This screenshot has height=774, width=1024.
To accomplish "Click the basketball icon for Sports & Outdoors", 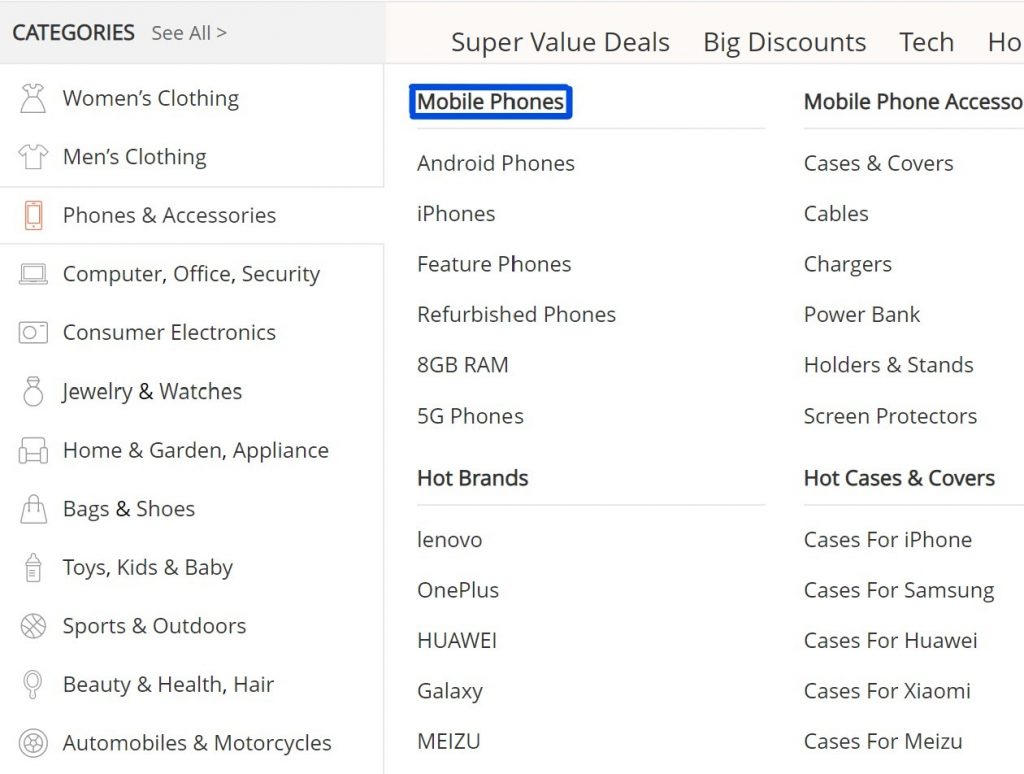I will tap(33, 626).
